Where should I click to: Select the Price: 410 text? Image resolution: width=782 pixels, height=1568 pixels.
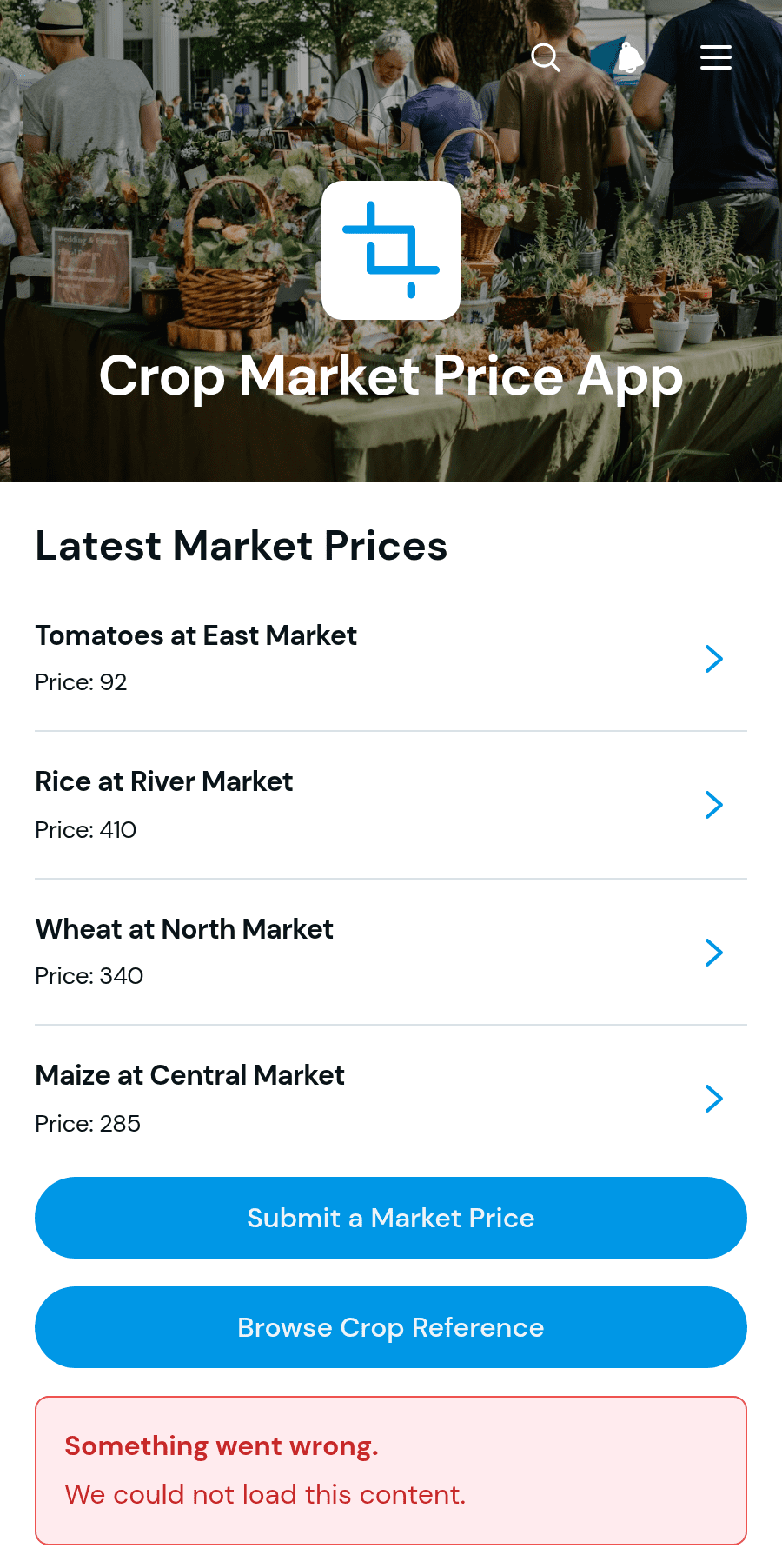click(x=86, y=830)
